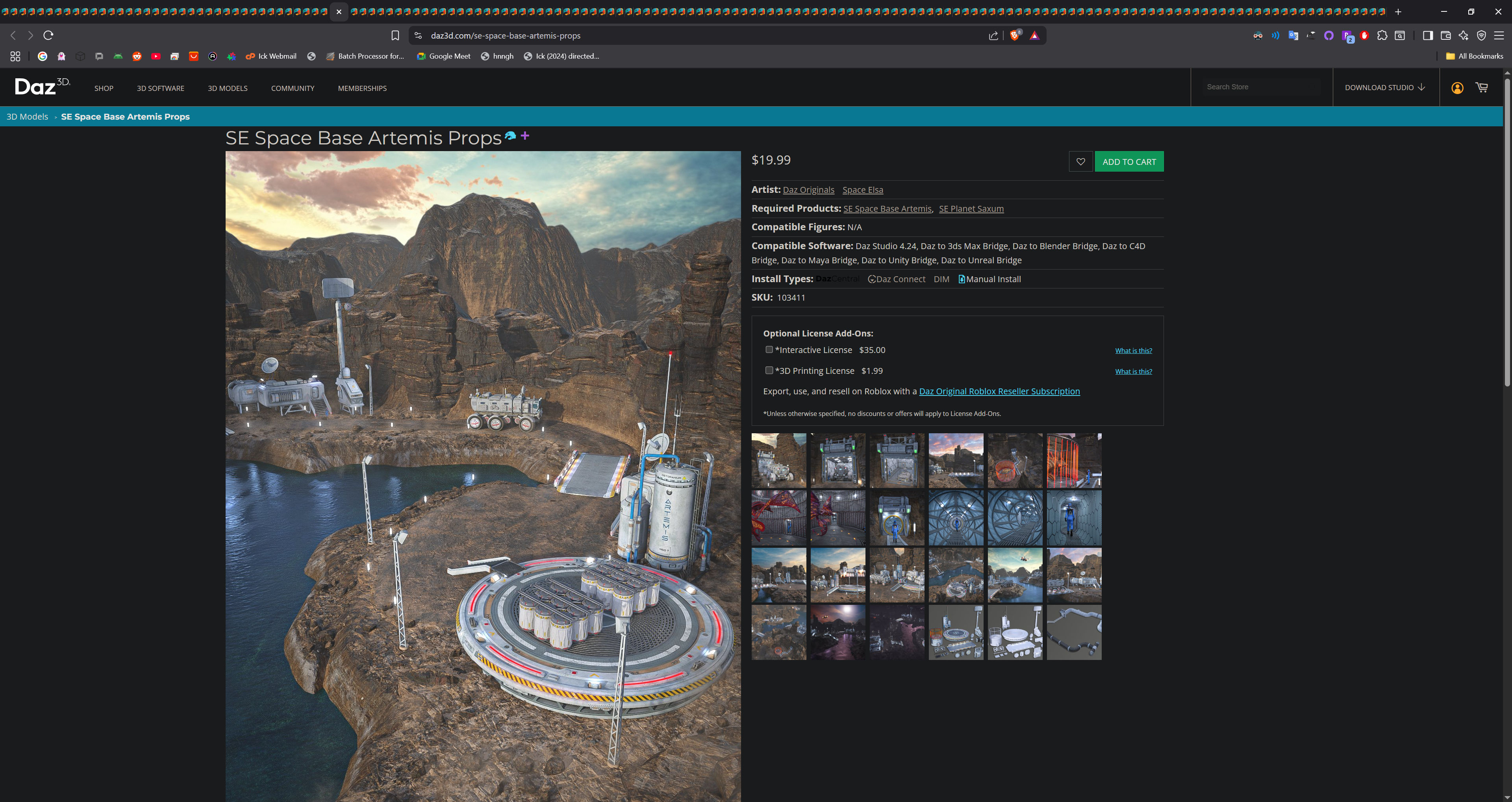The width and height of the screenshot is (1512, 802).
Task: Open a new tab with the plus button
Action: tap(1398, 12)
